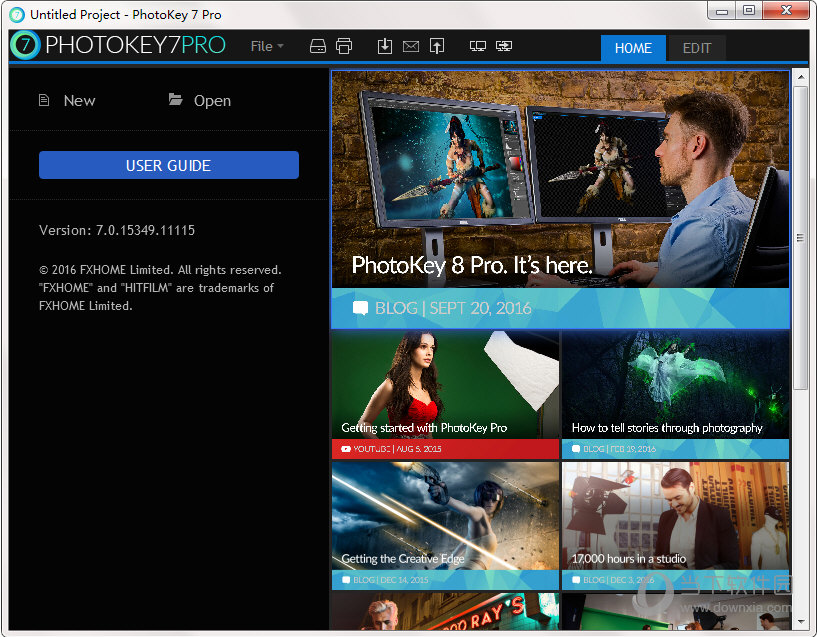Open the USER GUIDE button
Image resolution: width=817 pixels, height=637 pixels.
169,165
